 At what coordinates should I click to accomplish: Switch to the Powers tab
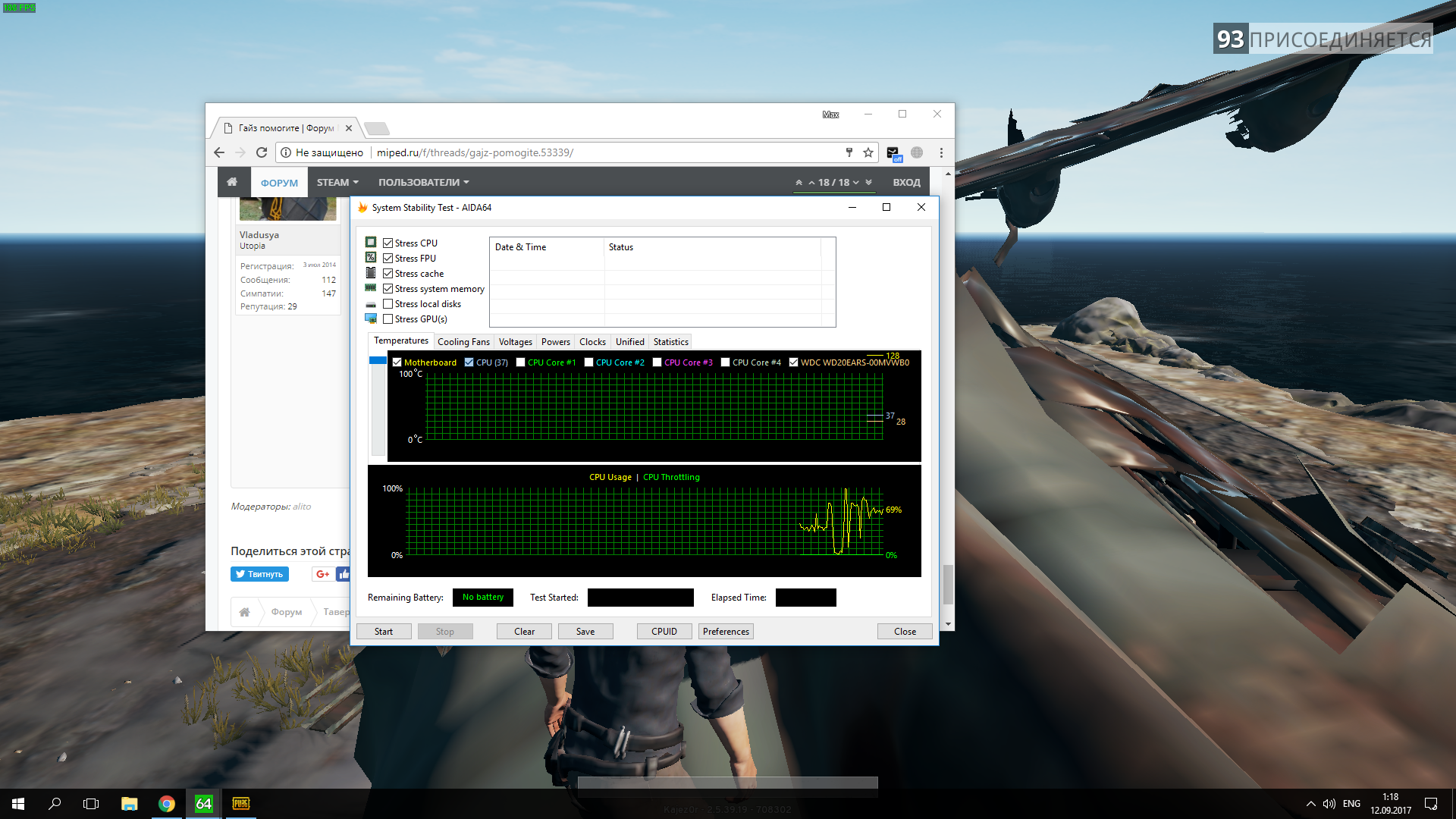tap(556, 342)
